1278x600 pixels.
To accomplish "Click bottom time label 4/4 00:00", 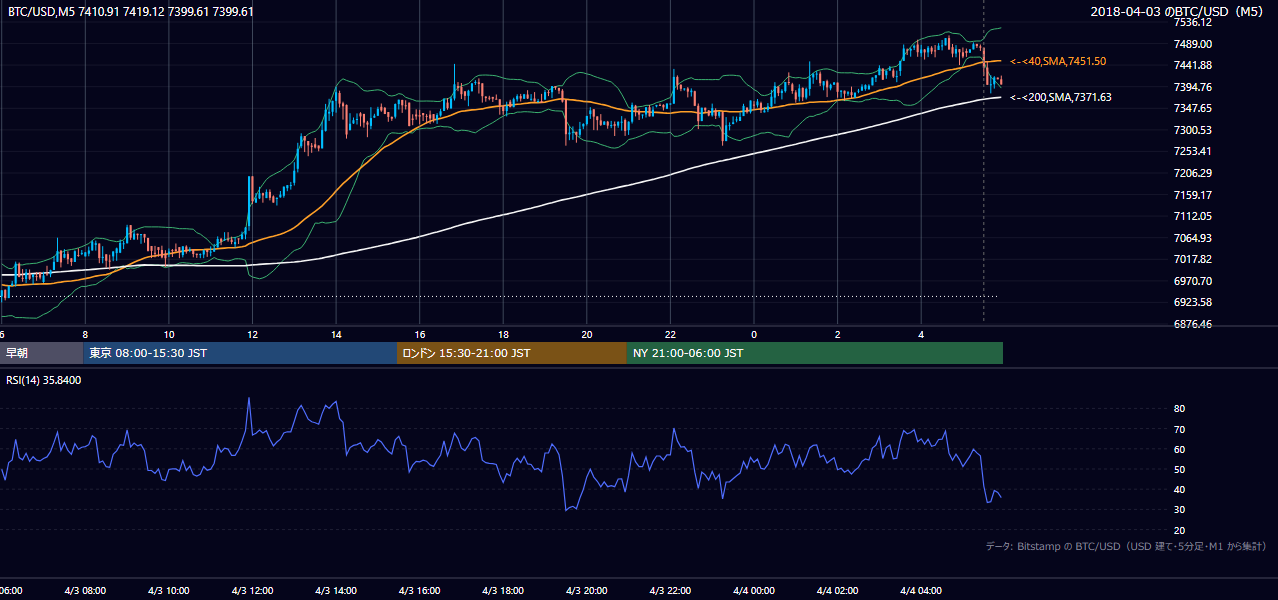I will coord(754,590).
